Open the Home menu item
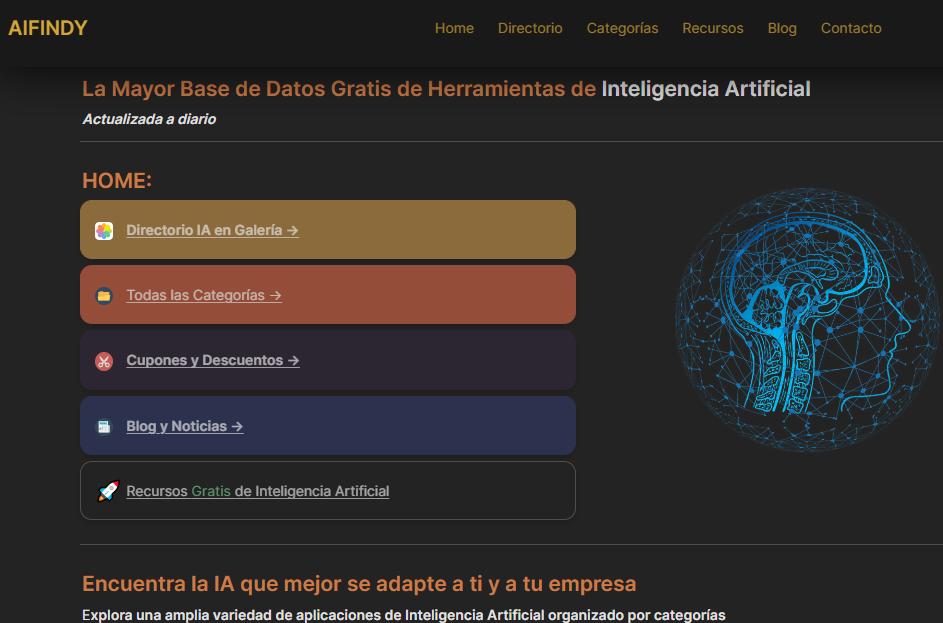The width and height of the screenshot is (943, 623). [454, 28]
